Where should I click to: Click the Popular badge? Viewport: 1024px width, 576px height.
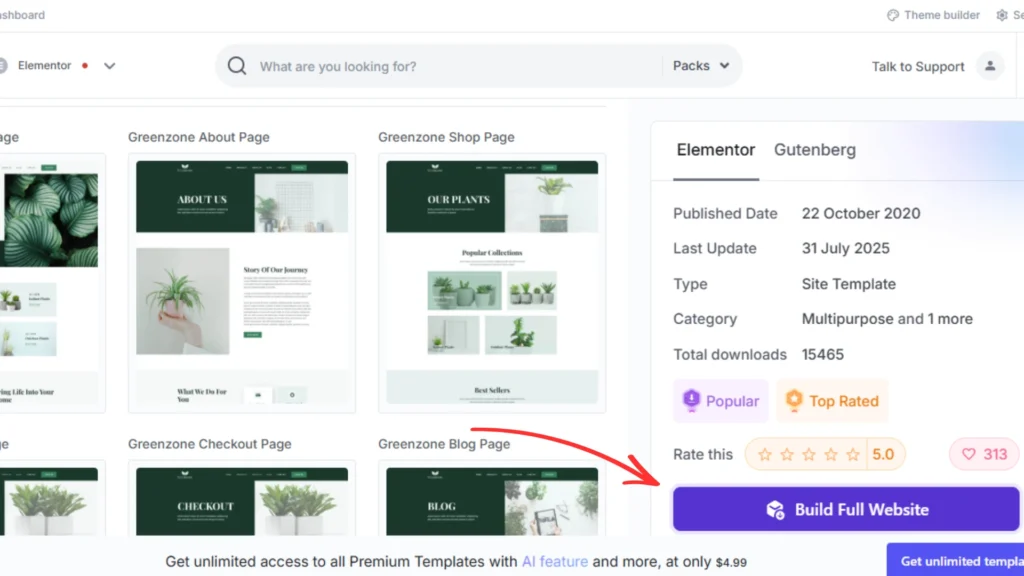(x=720, y=400)
